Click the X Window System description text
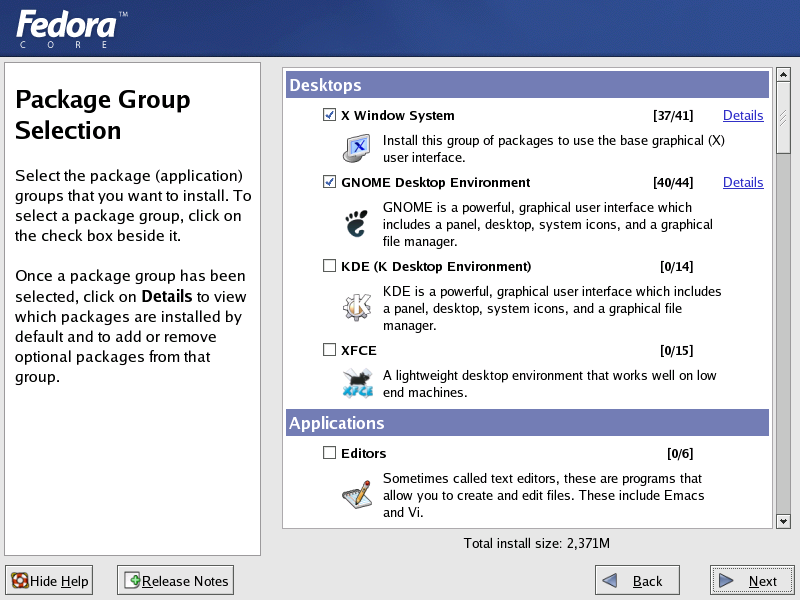The image size is (800, 600). (x=554, y=148)
